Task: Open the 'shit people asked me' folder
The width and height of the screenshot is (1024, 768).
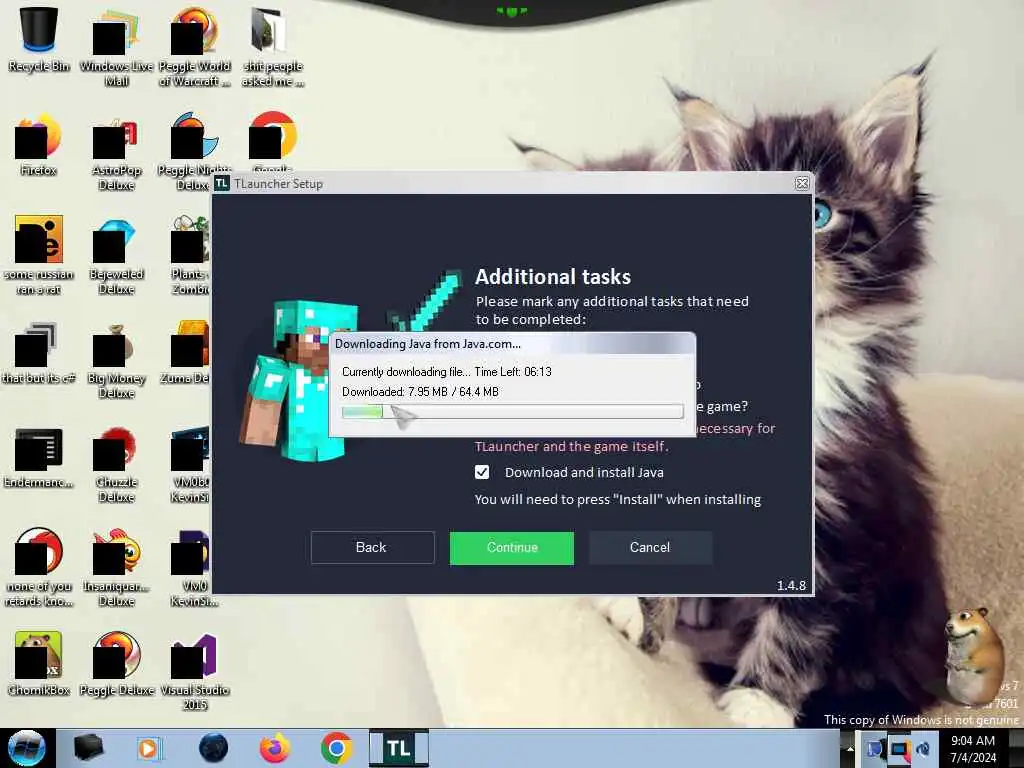Action: pos(272,46)
